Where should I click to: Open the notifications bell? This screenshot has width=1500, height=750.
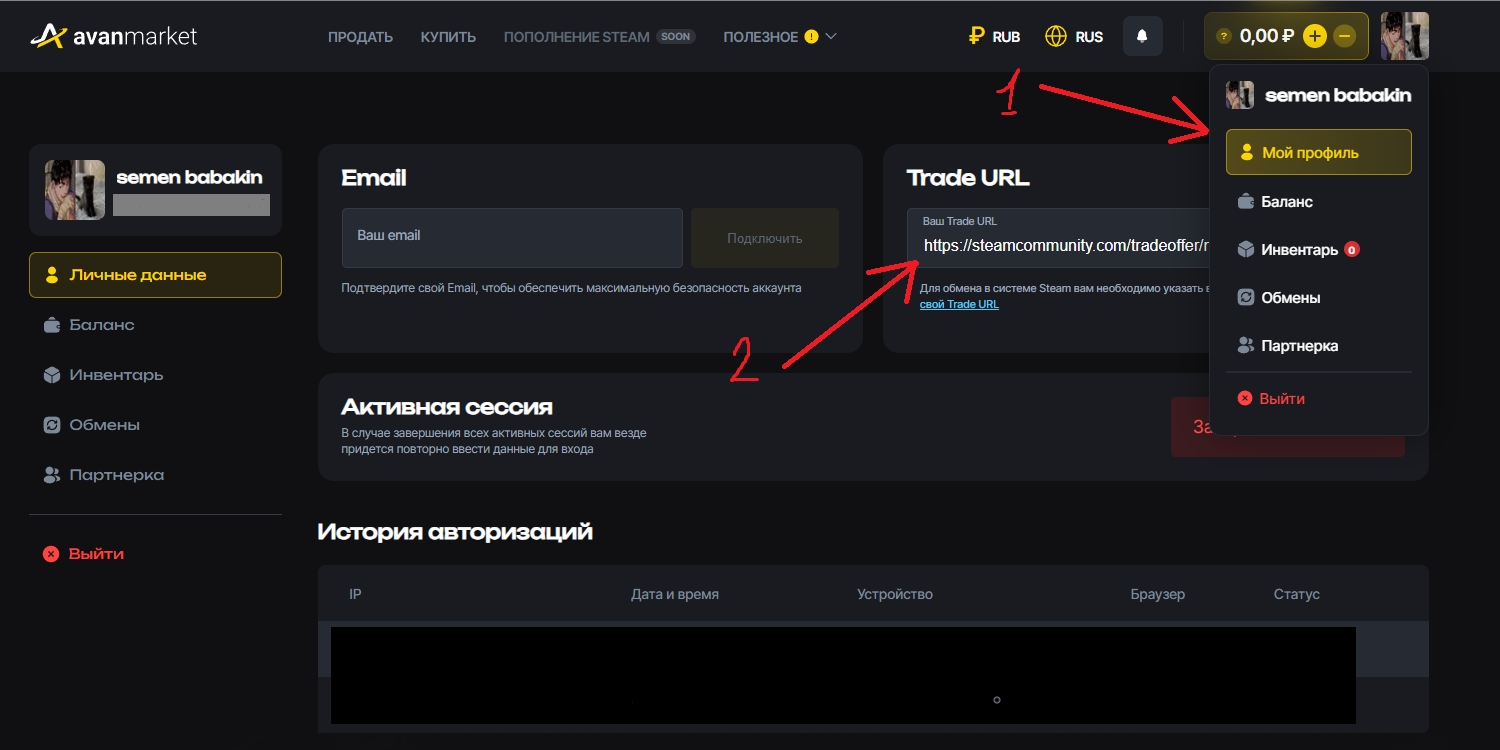pyautogui.click(x=1142, y=37)
